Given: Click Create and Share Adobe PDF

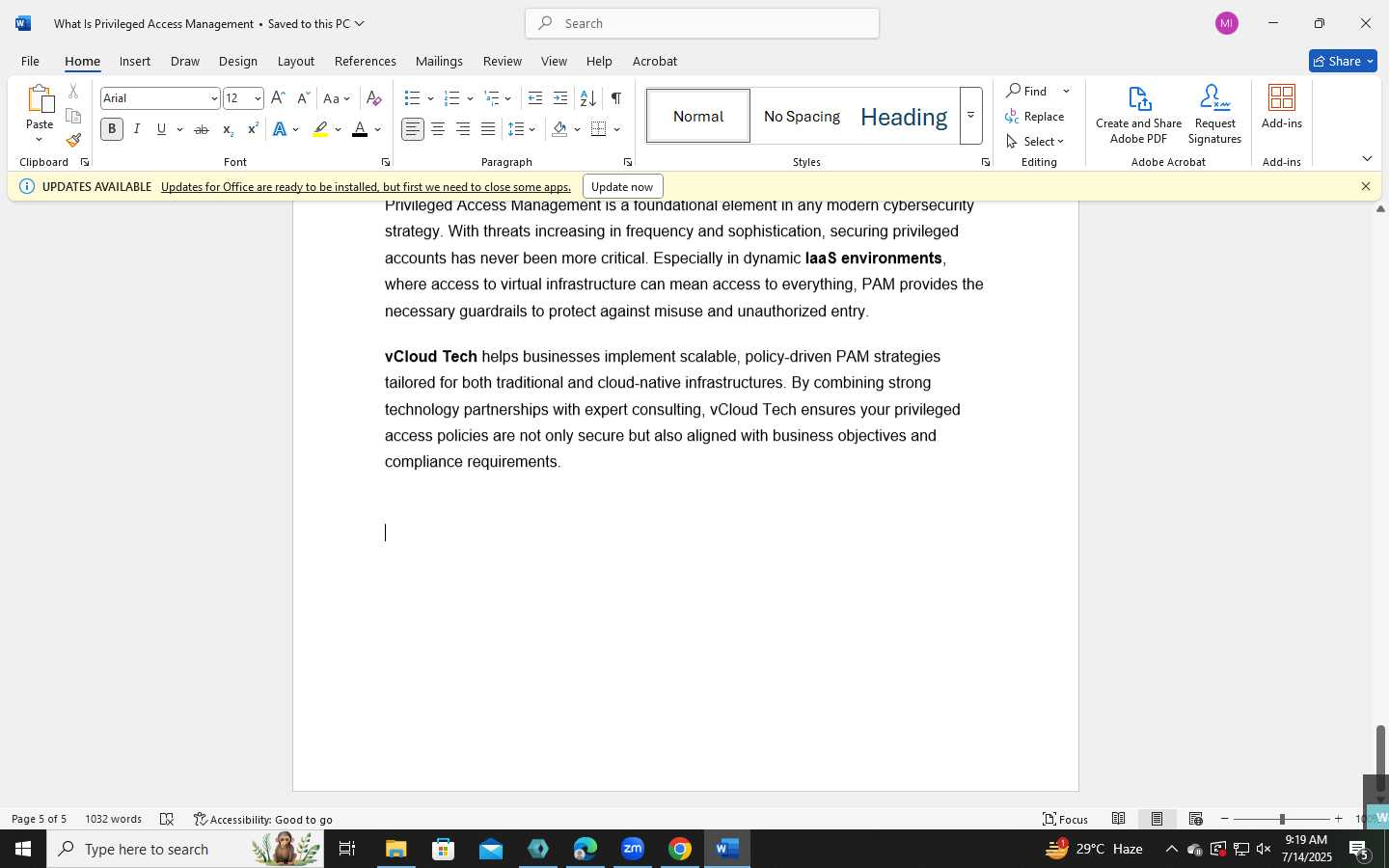Looking at the screenshot, I should click(1139, 115).
